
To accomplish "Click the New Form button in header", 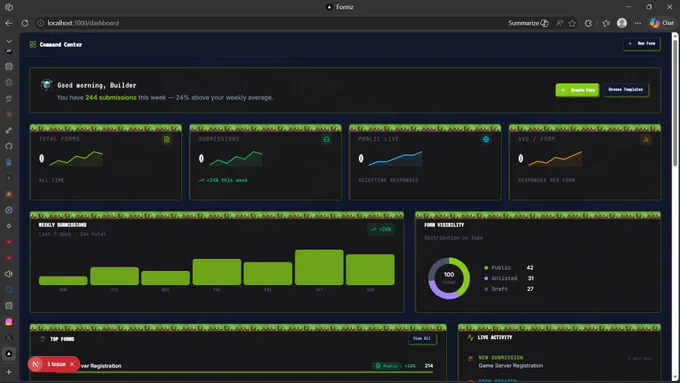I will click(x=642, y=43).
